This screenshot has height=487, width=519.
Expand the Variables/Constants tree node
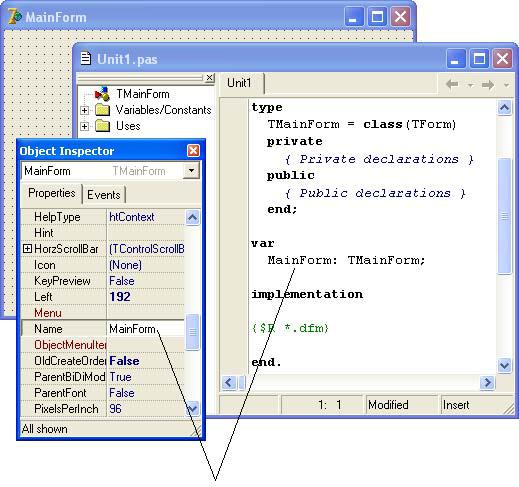pyautogui.click(x=84, y=110)
